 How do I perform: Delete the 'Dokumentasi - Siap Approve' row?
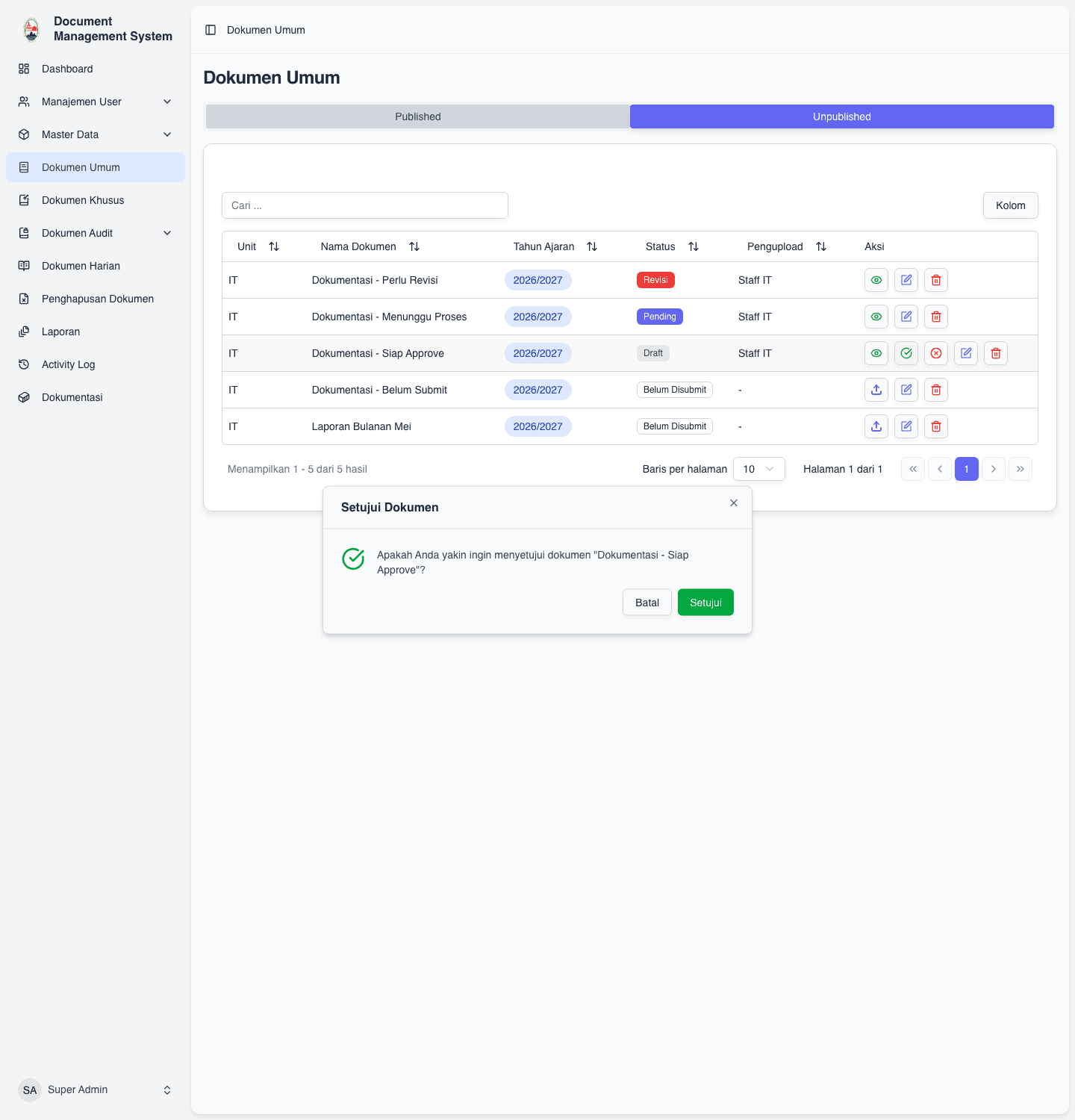coord(996,353)
